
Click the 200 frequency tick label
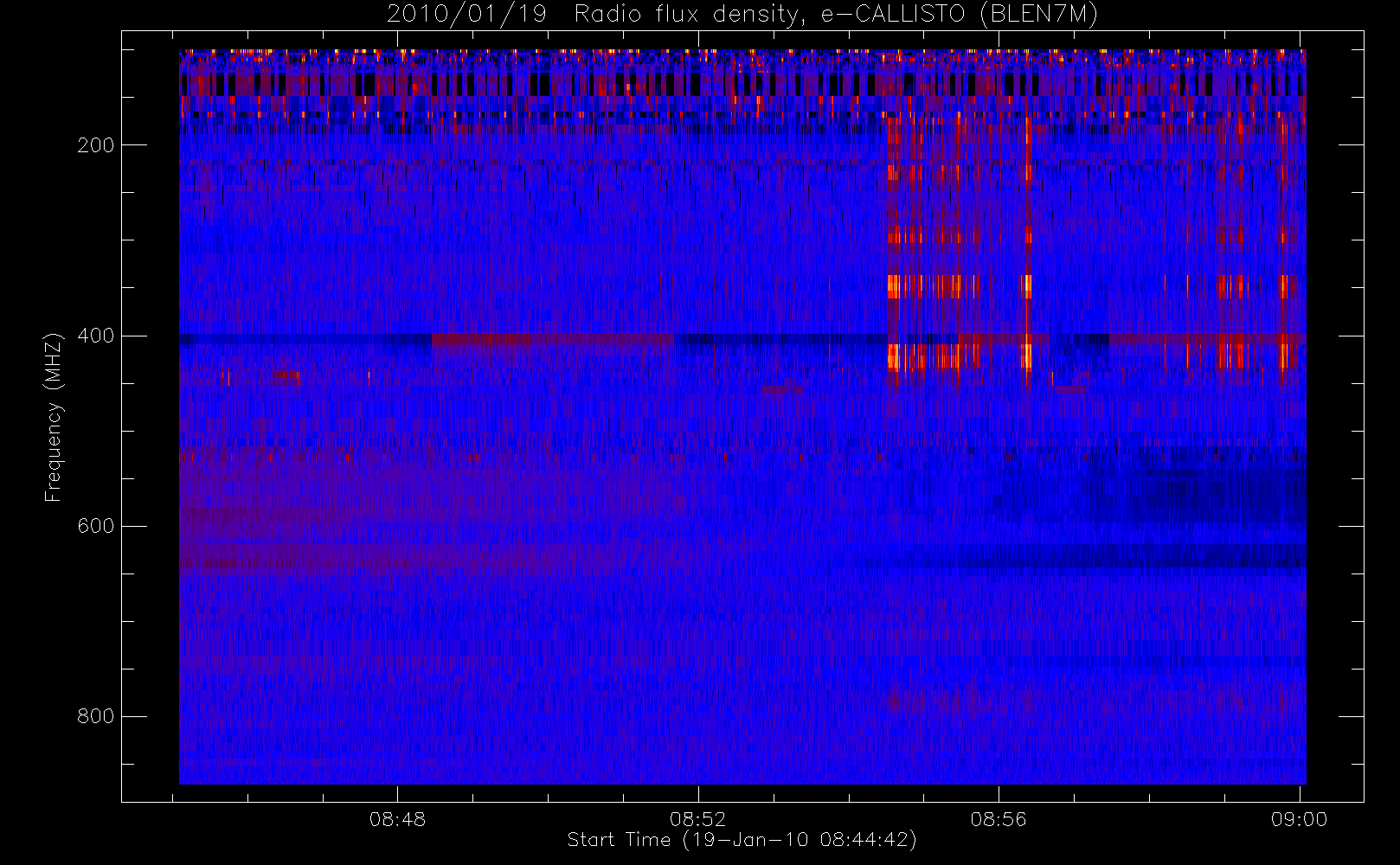click(96, 145)
